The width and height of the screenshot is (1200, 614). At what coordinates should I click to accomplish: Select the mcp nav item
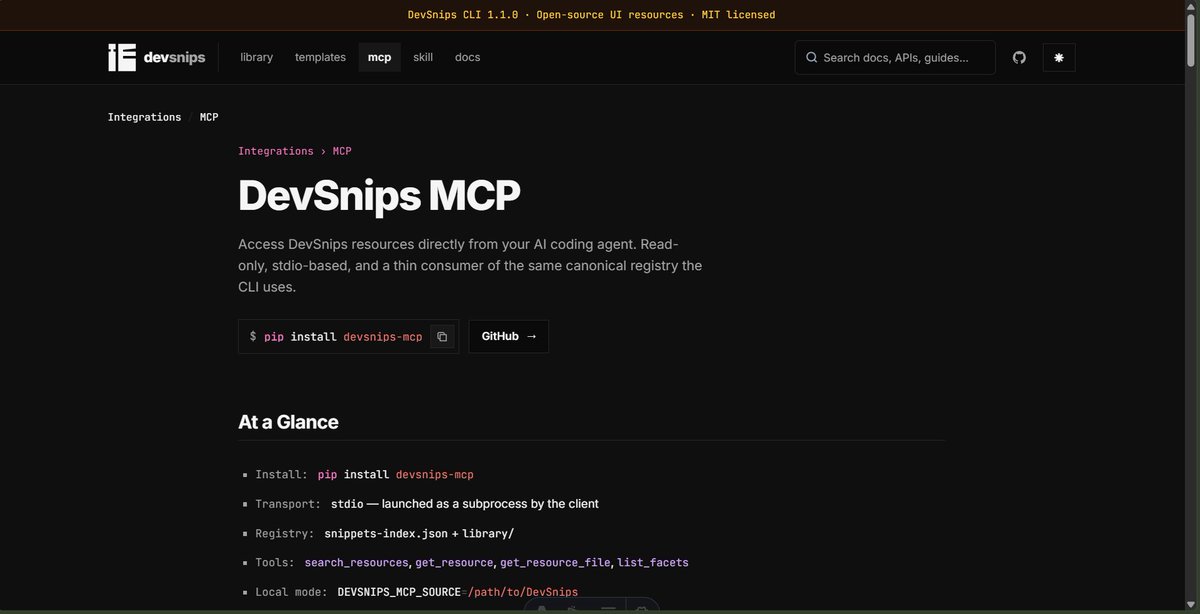[380, 57]
